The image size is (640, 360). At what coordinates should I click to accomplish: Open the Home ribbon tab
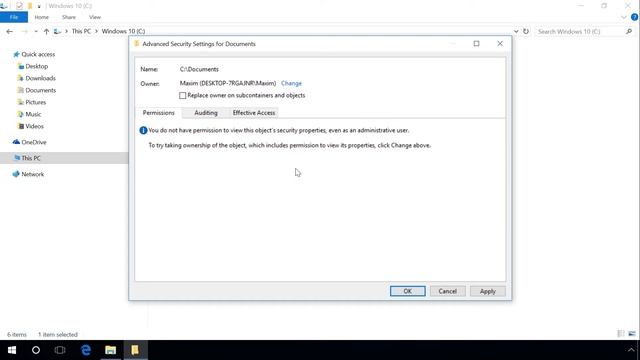point(41,17)
